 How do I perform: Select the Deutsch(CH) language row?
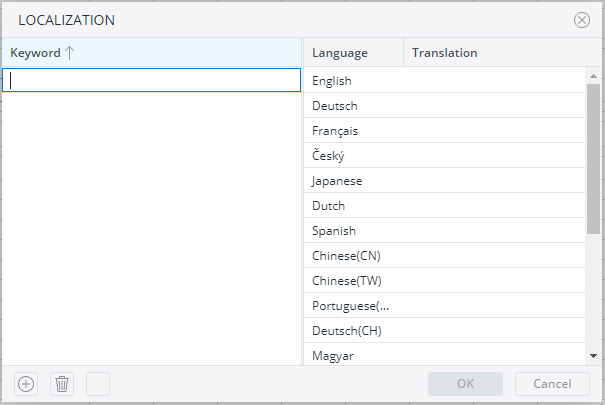pyautogui.click(x=444, y=331)
